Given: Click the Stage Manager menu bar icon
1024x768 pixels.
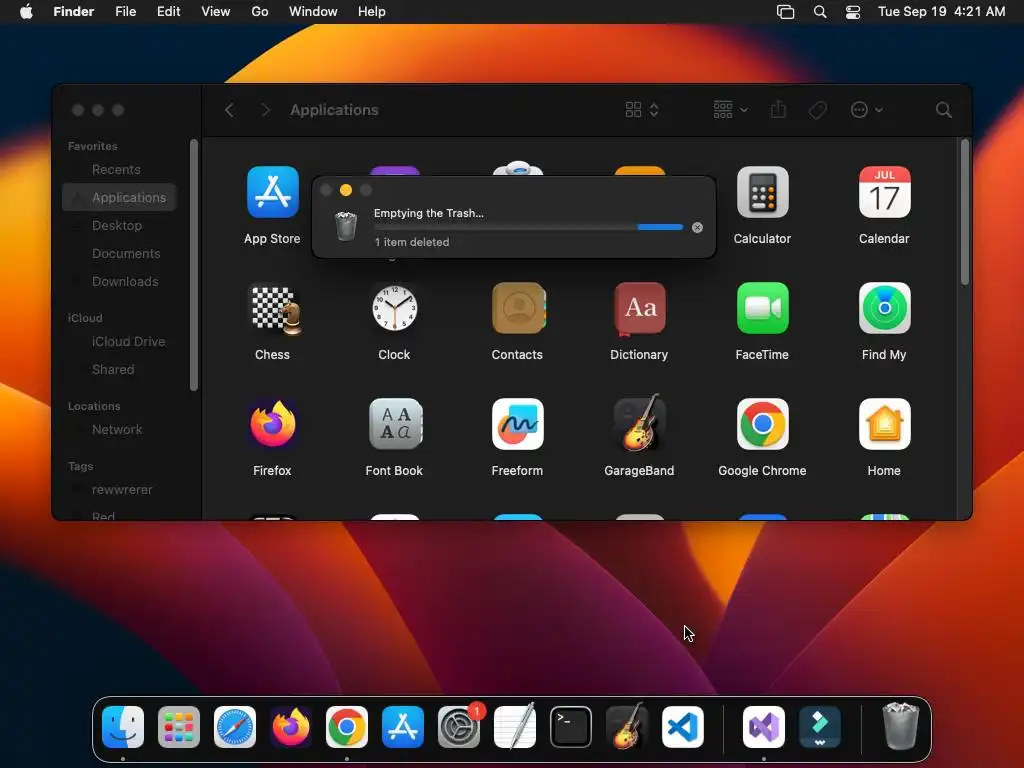Looking at the screenshot, I should (786, 12).
